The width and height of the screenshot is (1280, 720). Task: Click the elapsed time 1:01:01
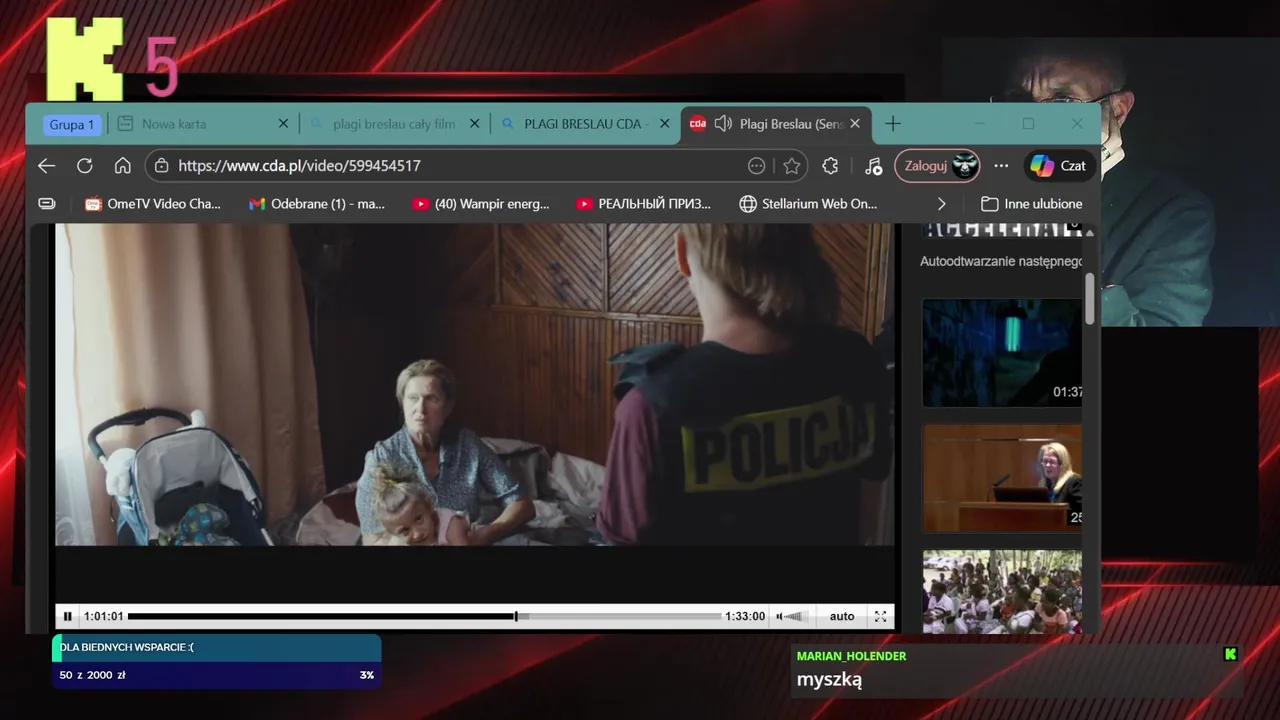pos(104,616)
